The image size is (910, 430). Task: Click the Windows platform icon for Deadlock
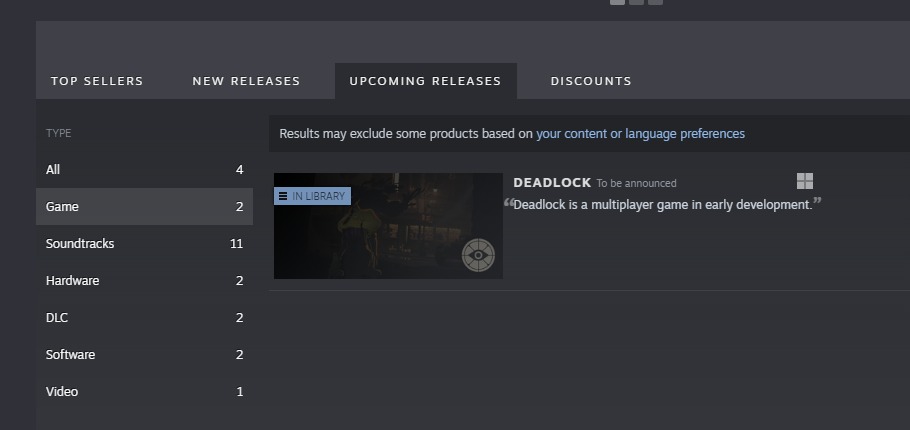click(805, 181)
